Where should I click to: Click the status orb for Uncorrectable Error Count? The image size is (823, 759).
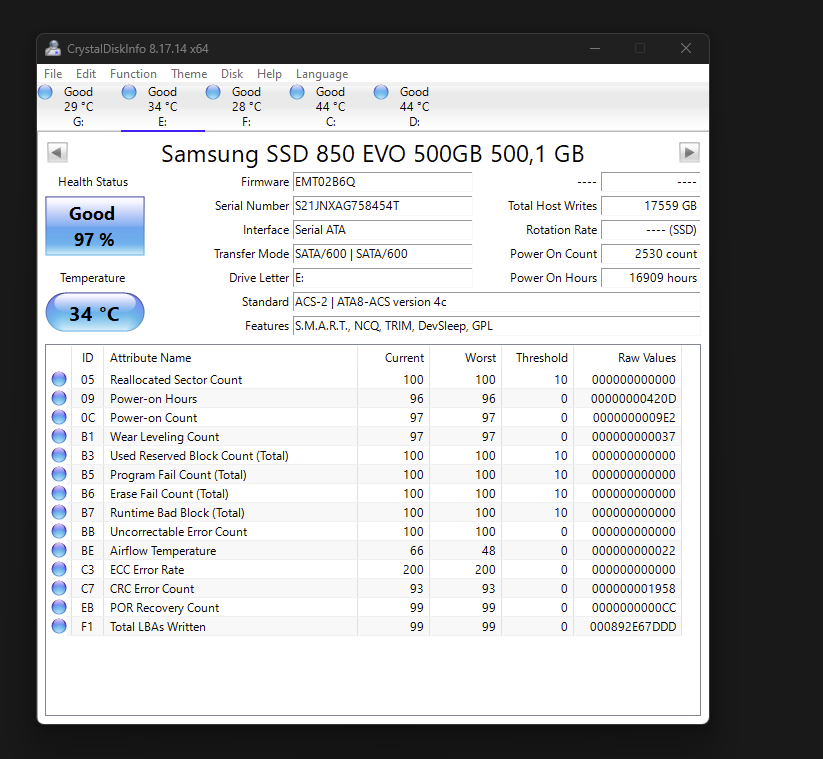click(59, 531)
